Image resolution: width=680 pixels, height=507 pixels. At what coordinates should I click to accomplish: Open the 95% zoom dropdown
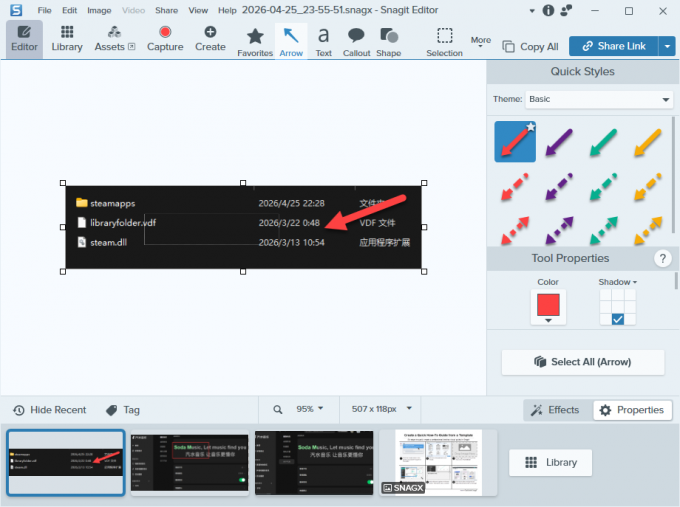coord(310,409)
